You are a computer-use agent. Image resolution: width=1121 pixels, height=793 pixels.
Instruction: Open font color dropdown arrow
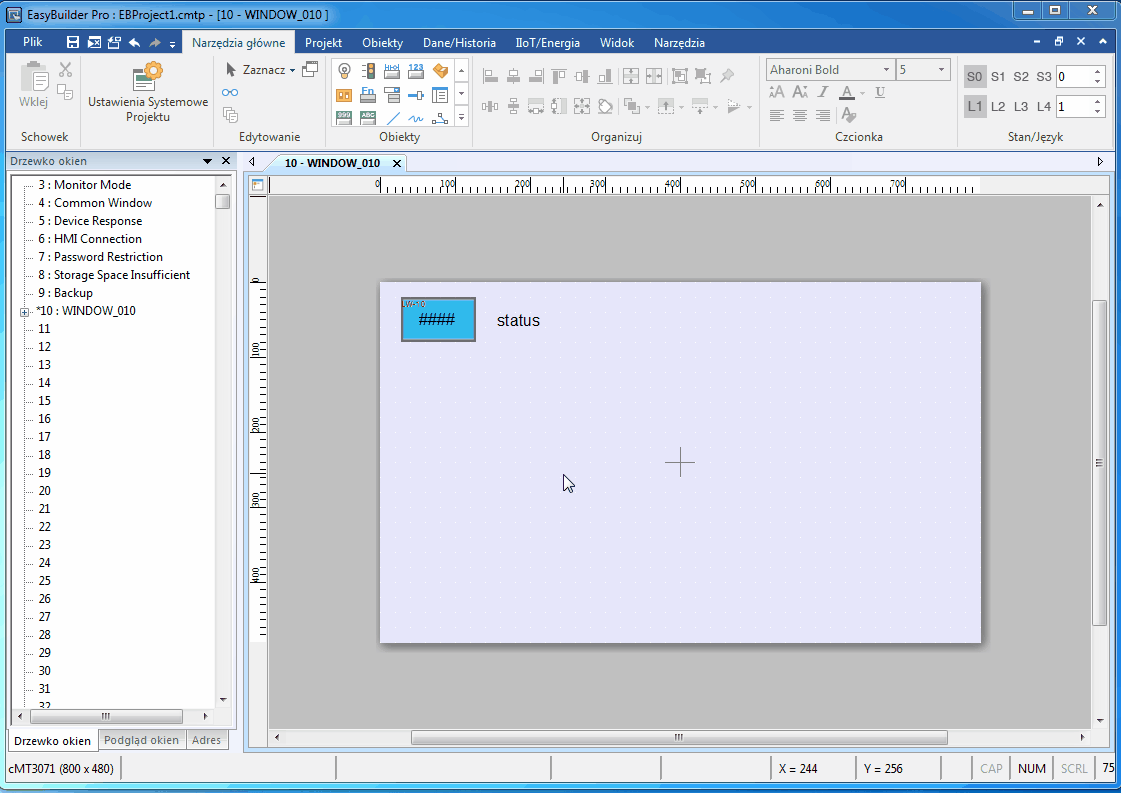point(862,93)
